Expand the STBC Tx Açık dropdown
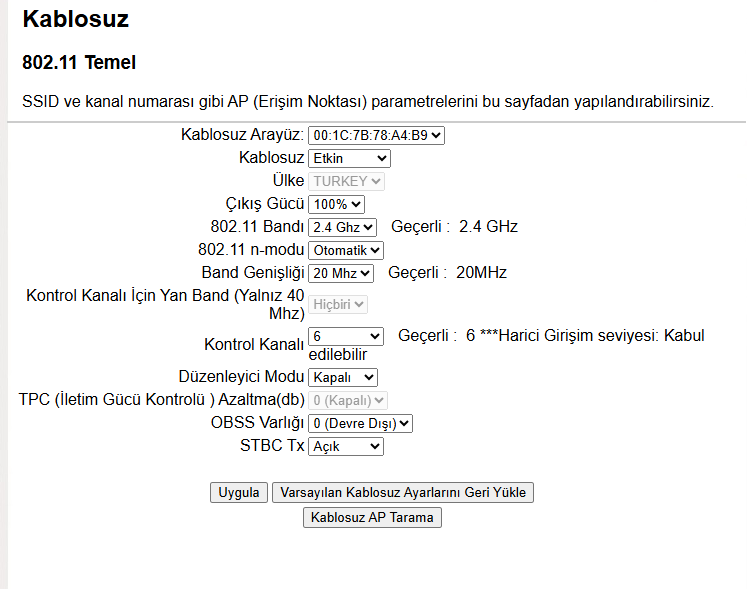Screen dimensions: 747x589 345,446
